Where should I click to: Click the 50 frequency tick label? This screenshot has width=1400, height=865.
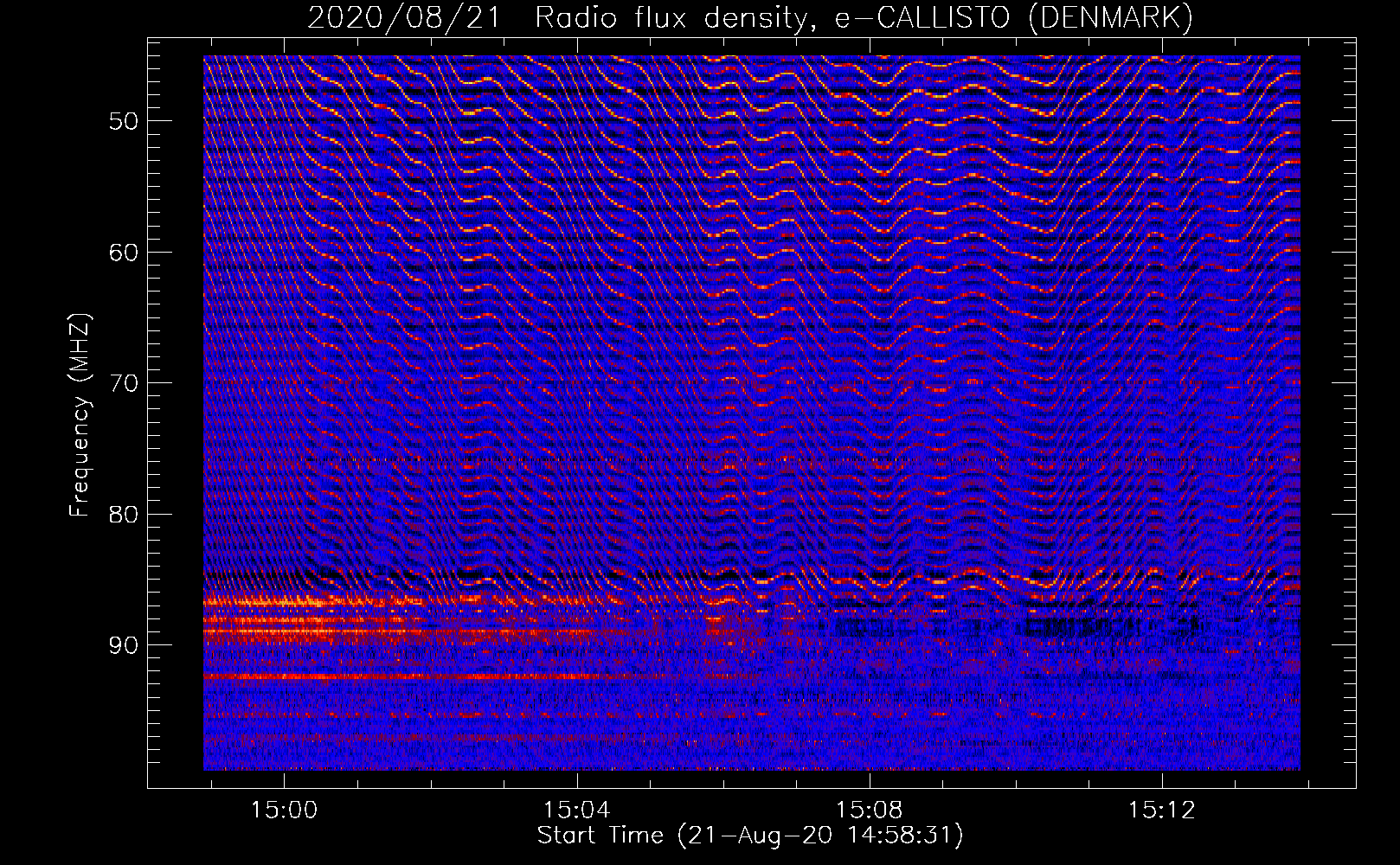(123, 121)
